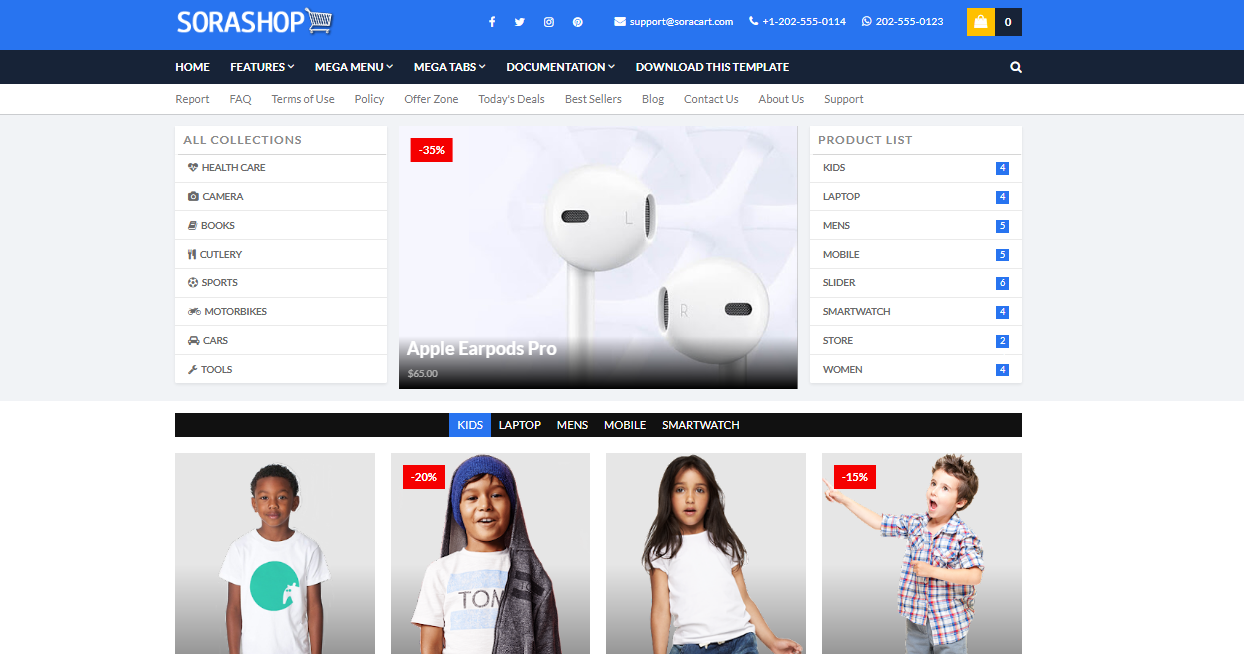This screenshot has width=1244, height=654.
Task: Go to Home in navigation bar
Action: pos(192,67)
